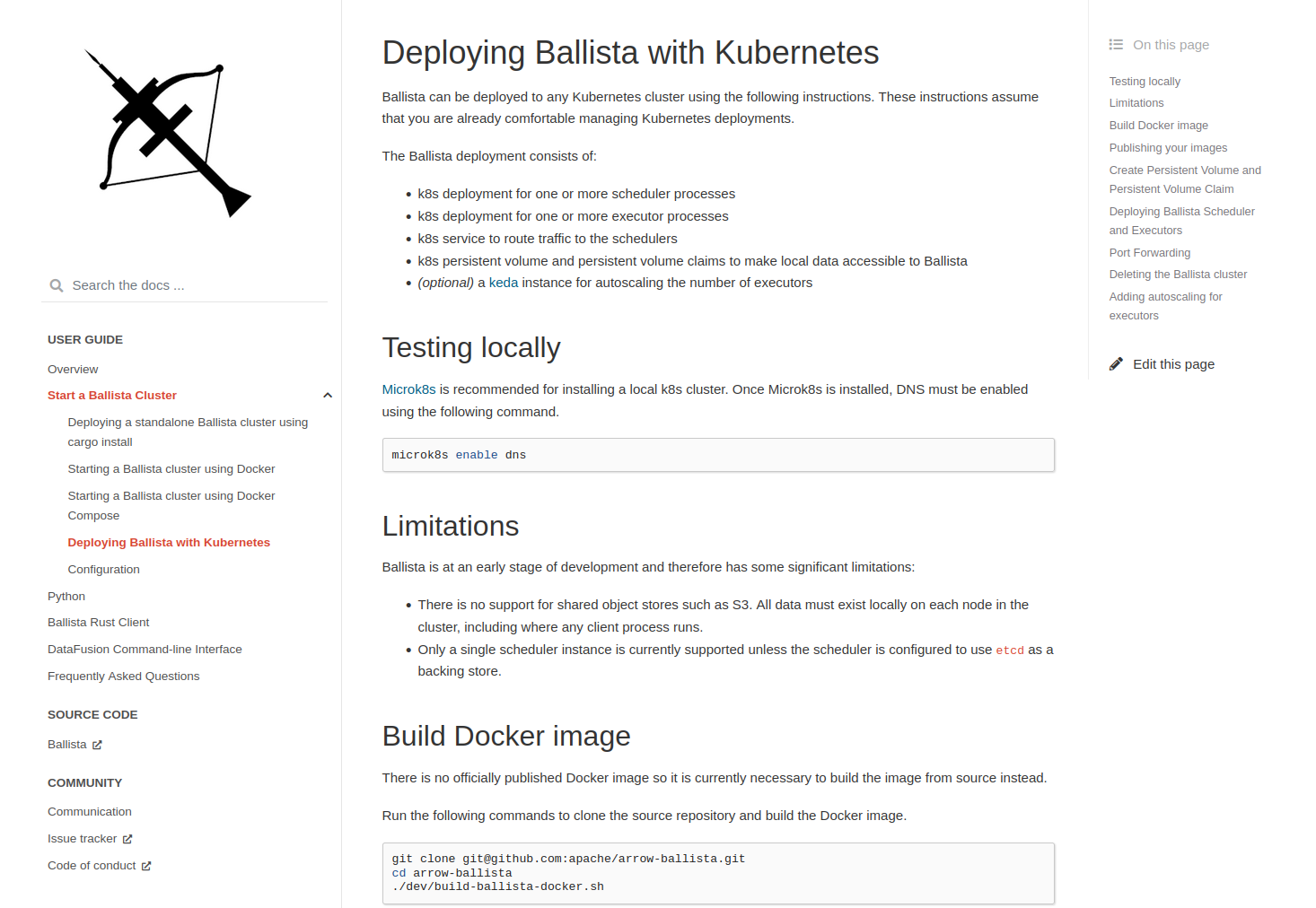
Task: Open Ballista cluster using Docker Compose page
Action: tap(171, 506)
